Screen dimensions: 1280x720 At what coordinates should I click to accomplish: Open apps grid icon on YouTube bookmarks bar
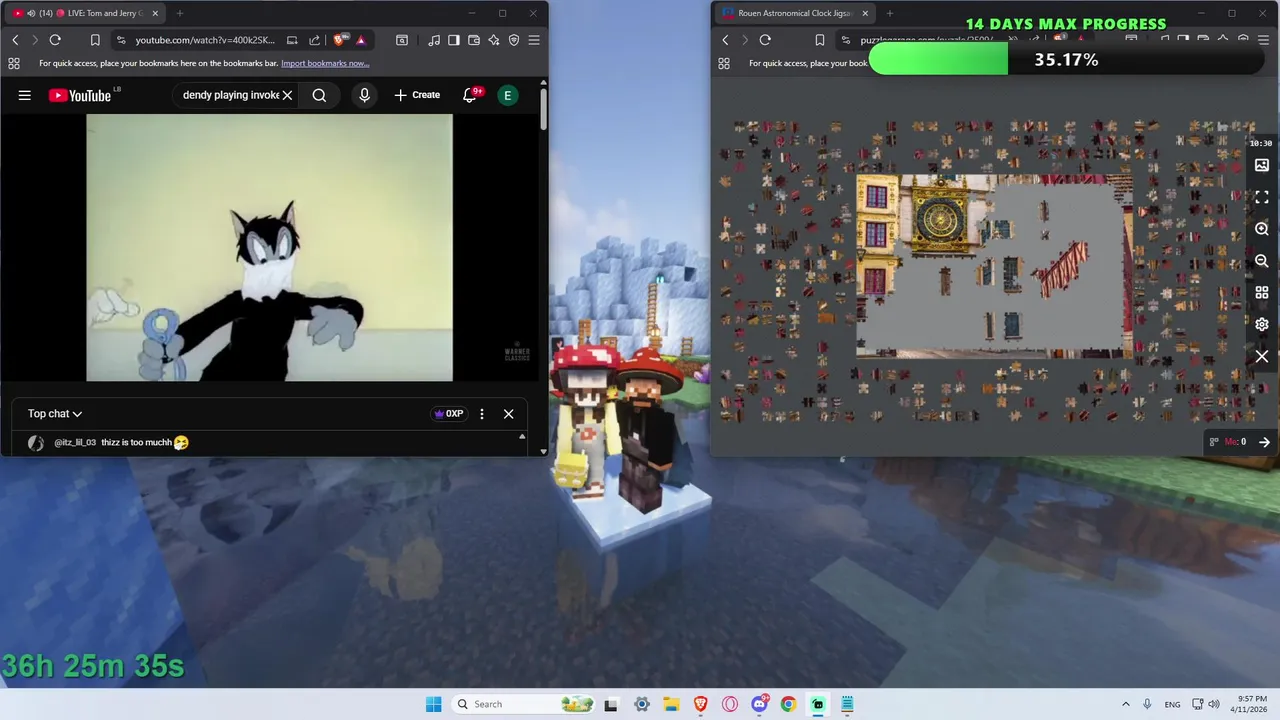pos(14,63)
